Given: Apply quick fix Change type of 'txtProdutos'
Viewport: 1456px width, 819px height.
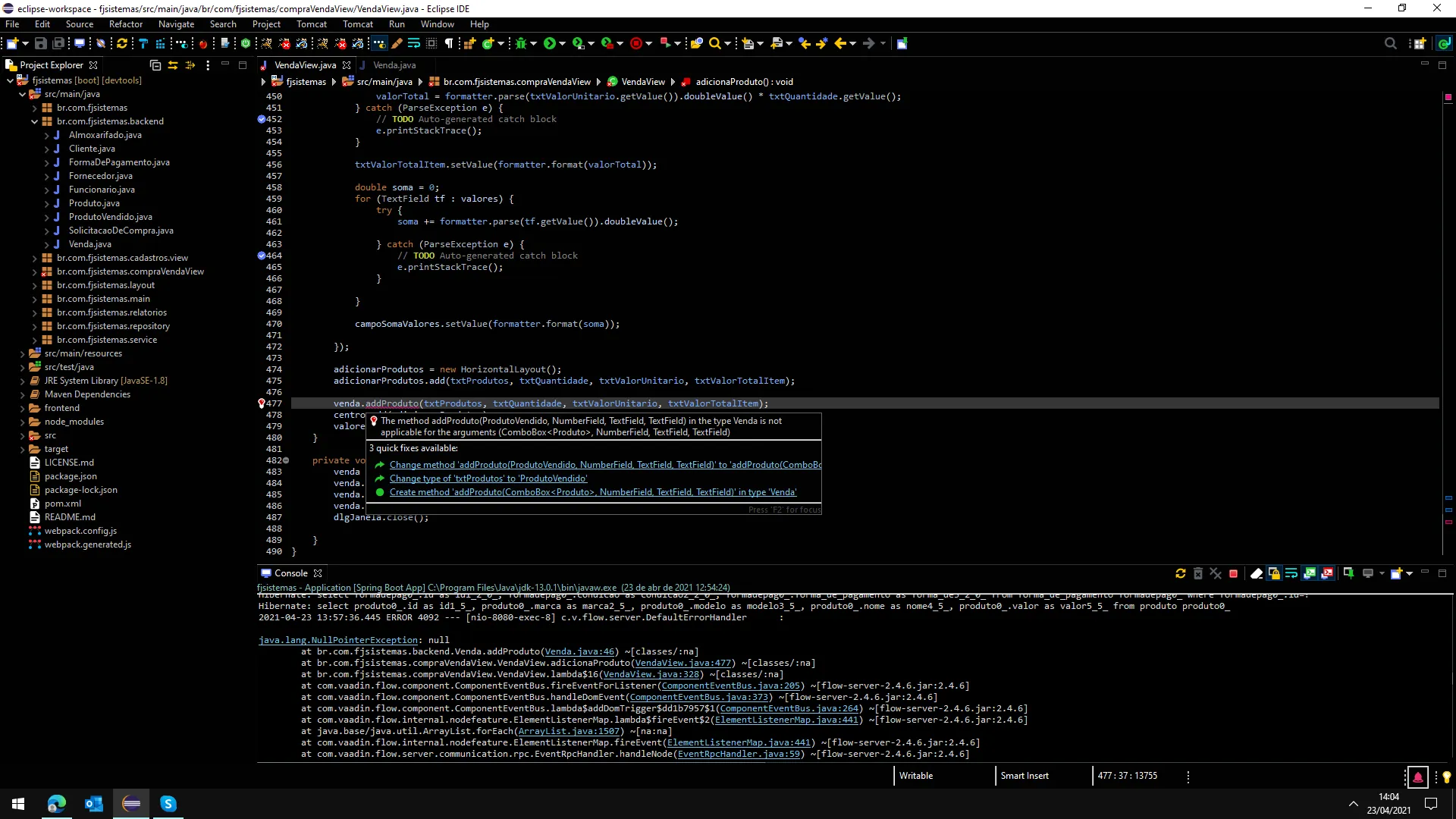Looking at the screenshot, I should point(488,479).
